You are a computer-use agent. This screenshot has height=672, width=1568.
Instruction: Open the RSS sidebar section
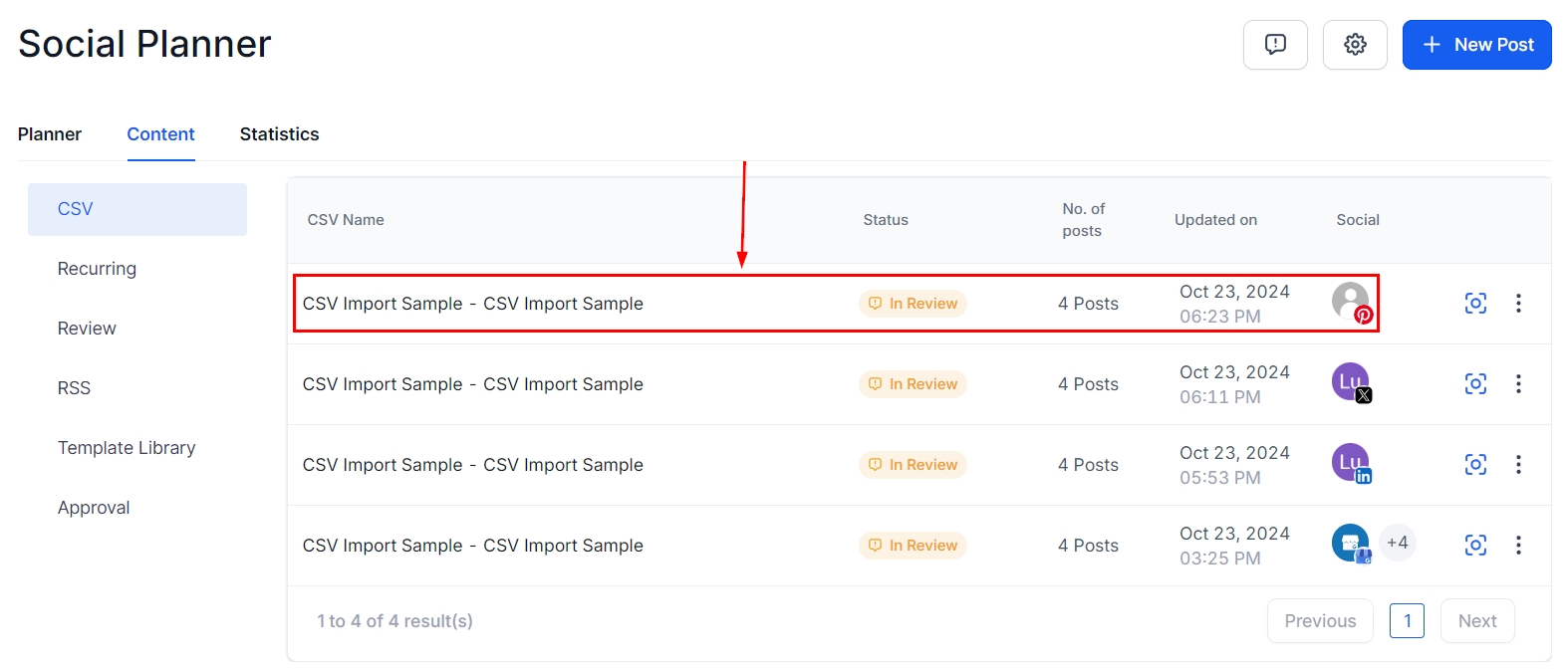pyautogui.click(x=74, y=388)
